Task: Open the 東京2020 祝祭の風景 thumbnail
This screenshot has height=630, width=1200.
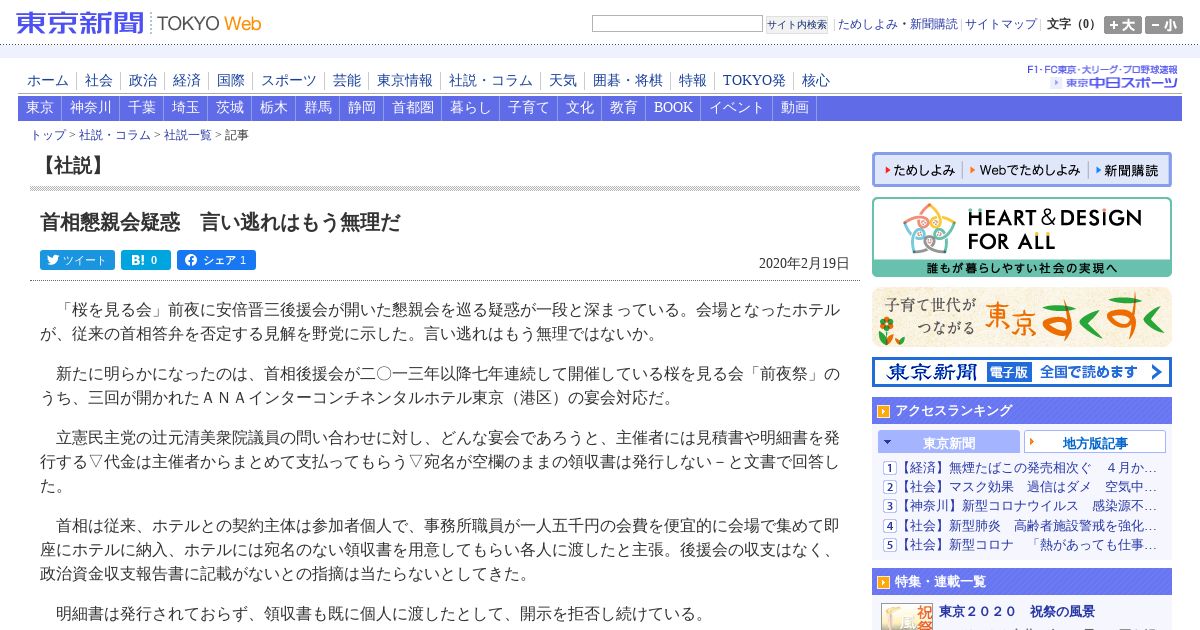Action: (x=907, y=616)
